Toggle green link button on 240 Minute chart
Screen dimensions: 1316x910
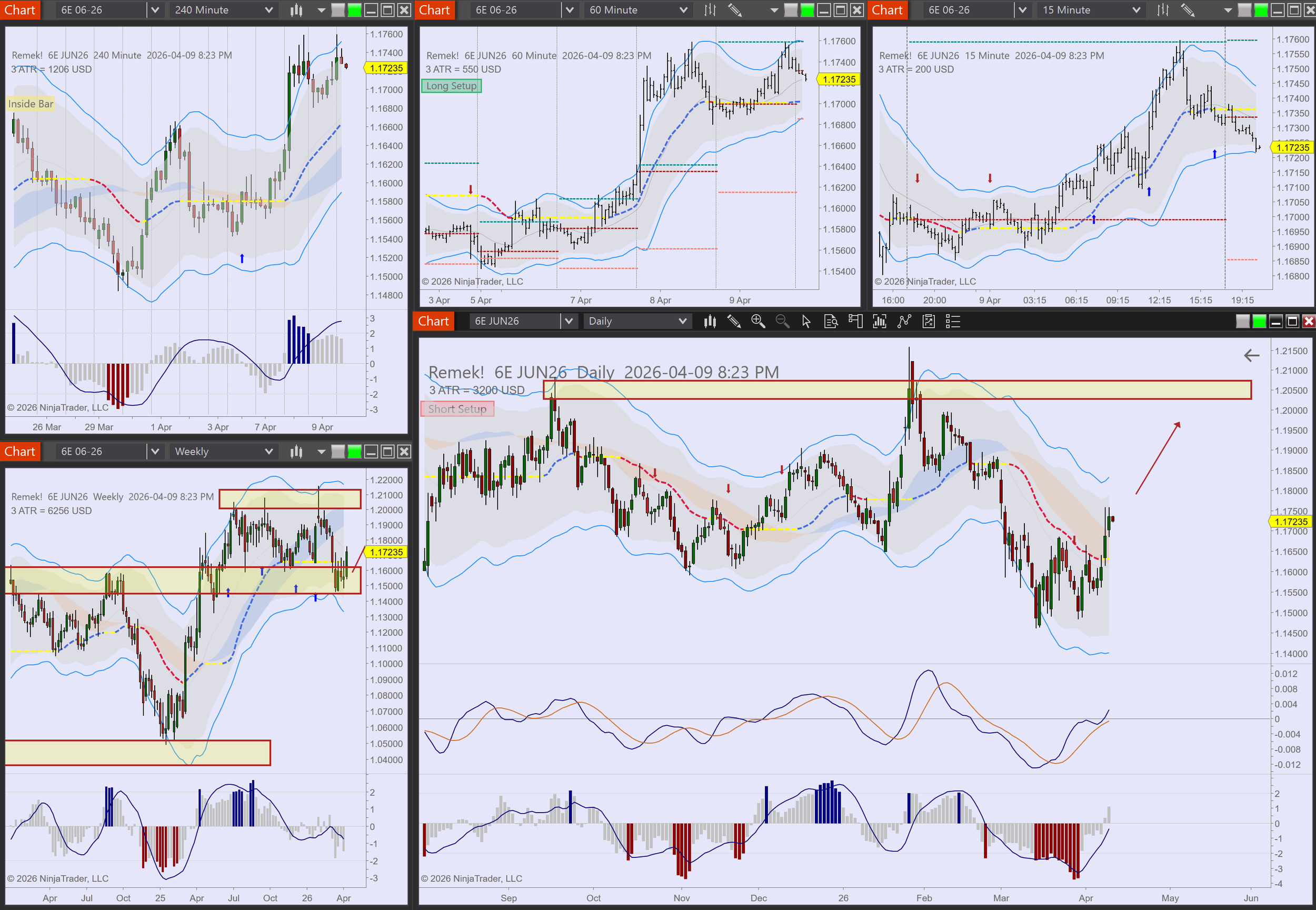pos(355,9)
